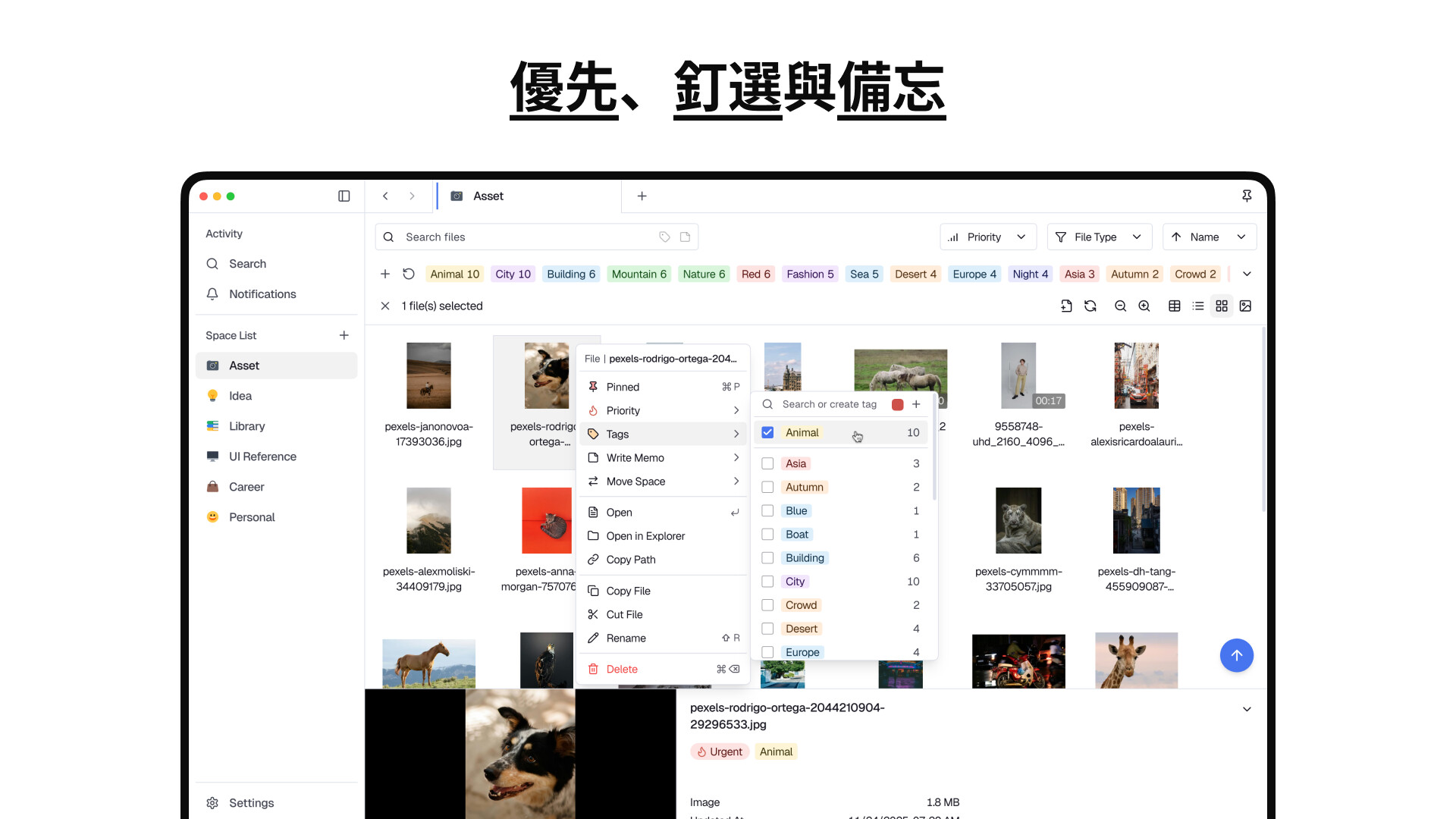
Task: Click the scroll-to-top arrow button
Action: (x=1236, y=655)
